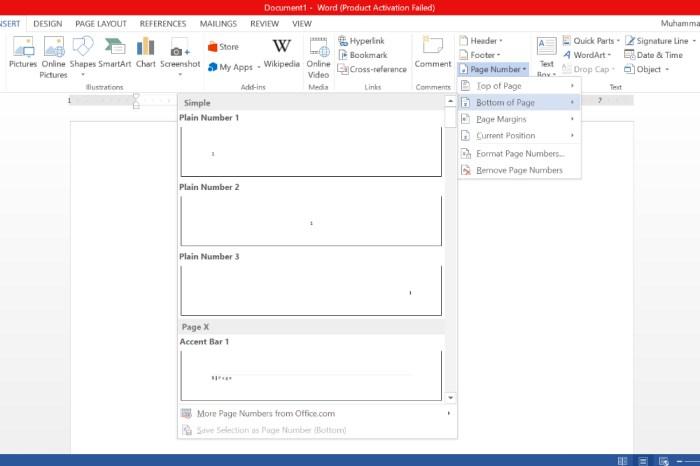Image resolution: width=700 pixels, height=466 pixels.
Task: Switch to the References tab
Action: 163,24
